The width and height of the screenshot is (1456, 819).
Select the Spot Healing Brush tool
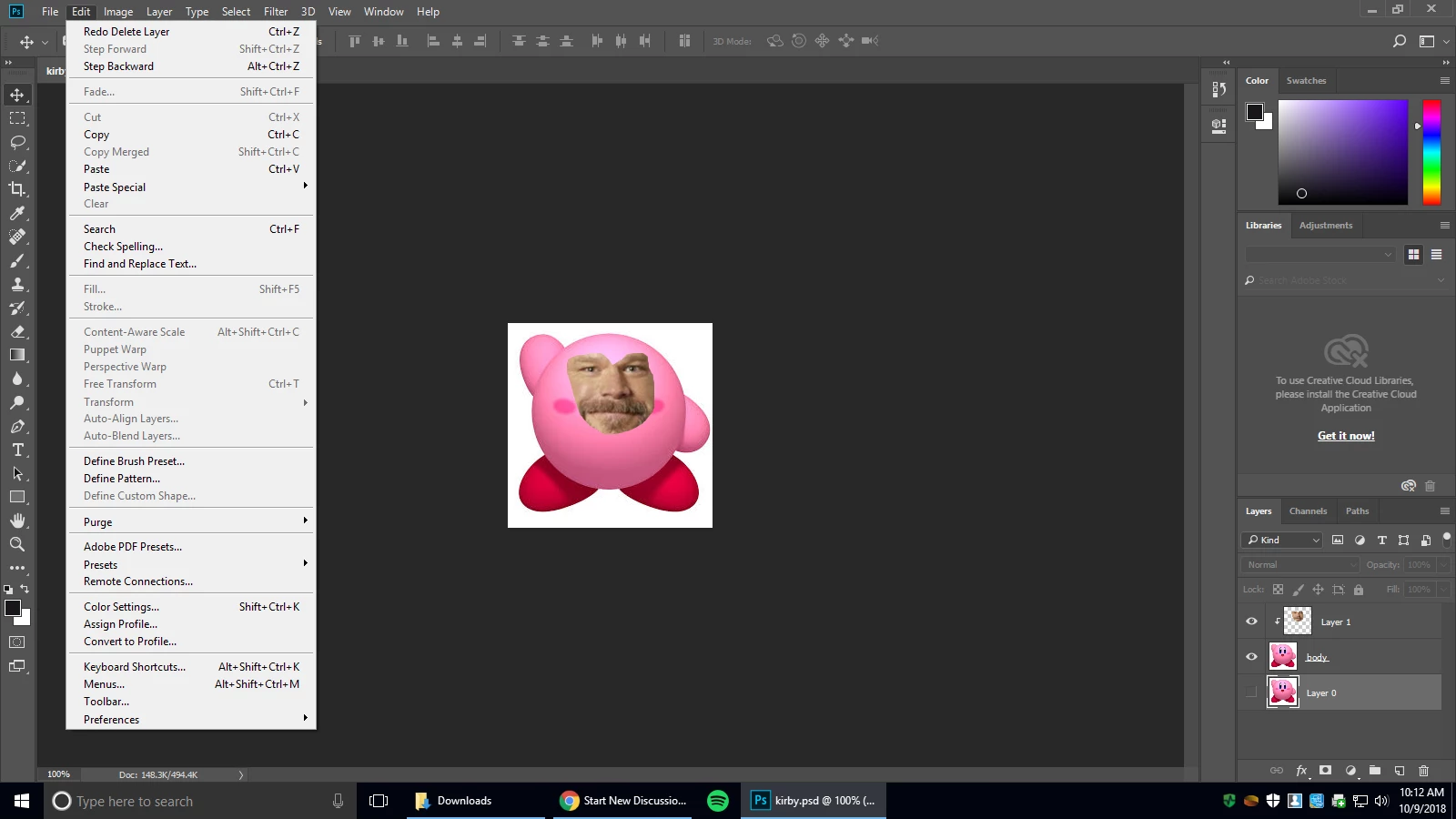pos(17,237)
